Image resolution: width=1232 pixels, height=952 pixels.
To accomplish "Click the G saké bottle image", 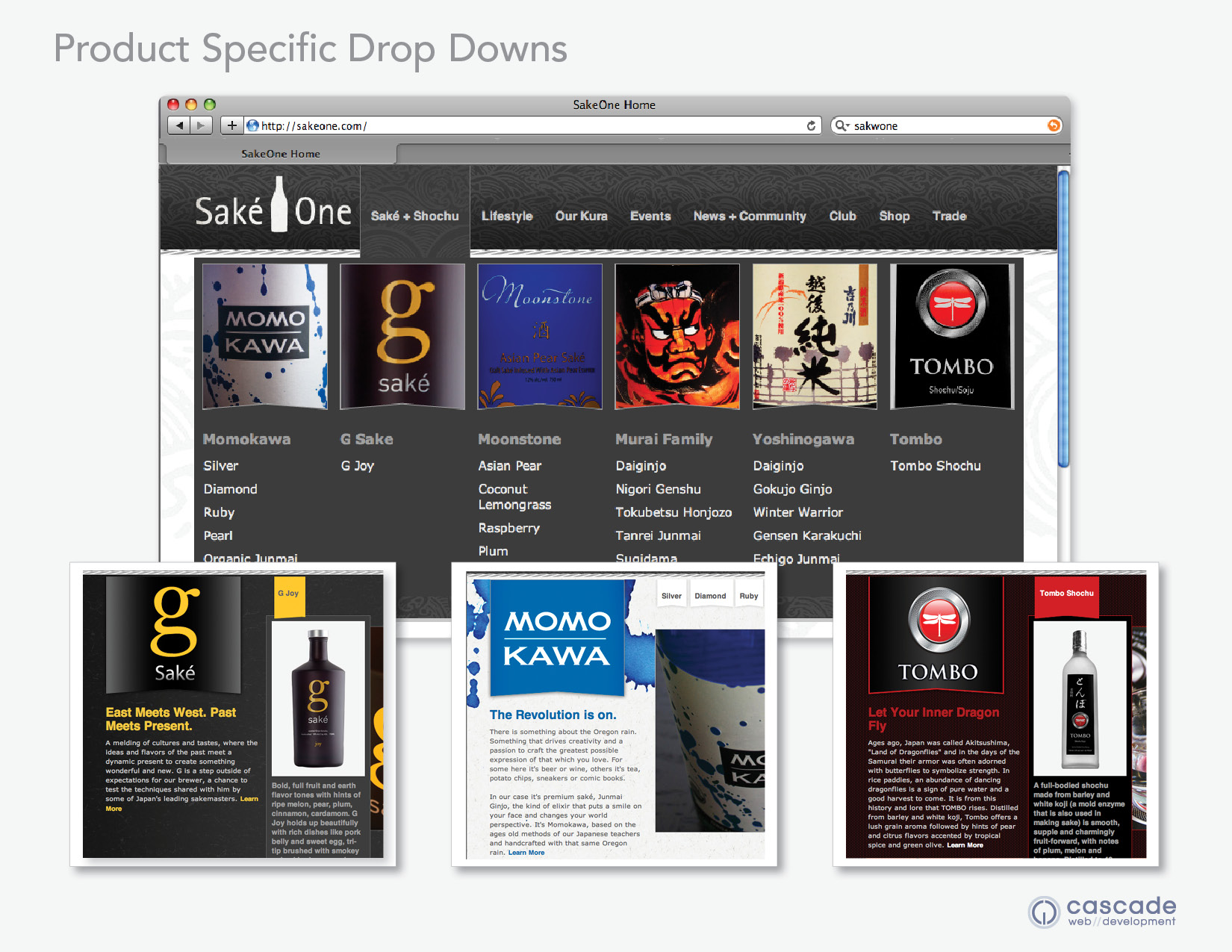I will pos(318,698).
